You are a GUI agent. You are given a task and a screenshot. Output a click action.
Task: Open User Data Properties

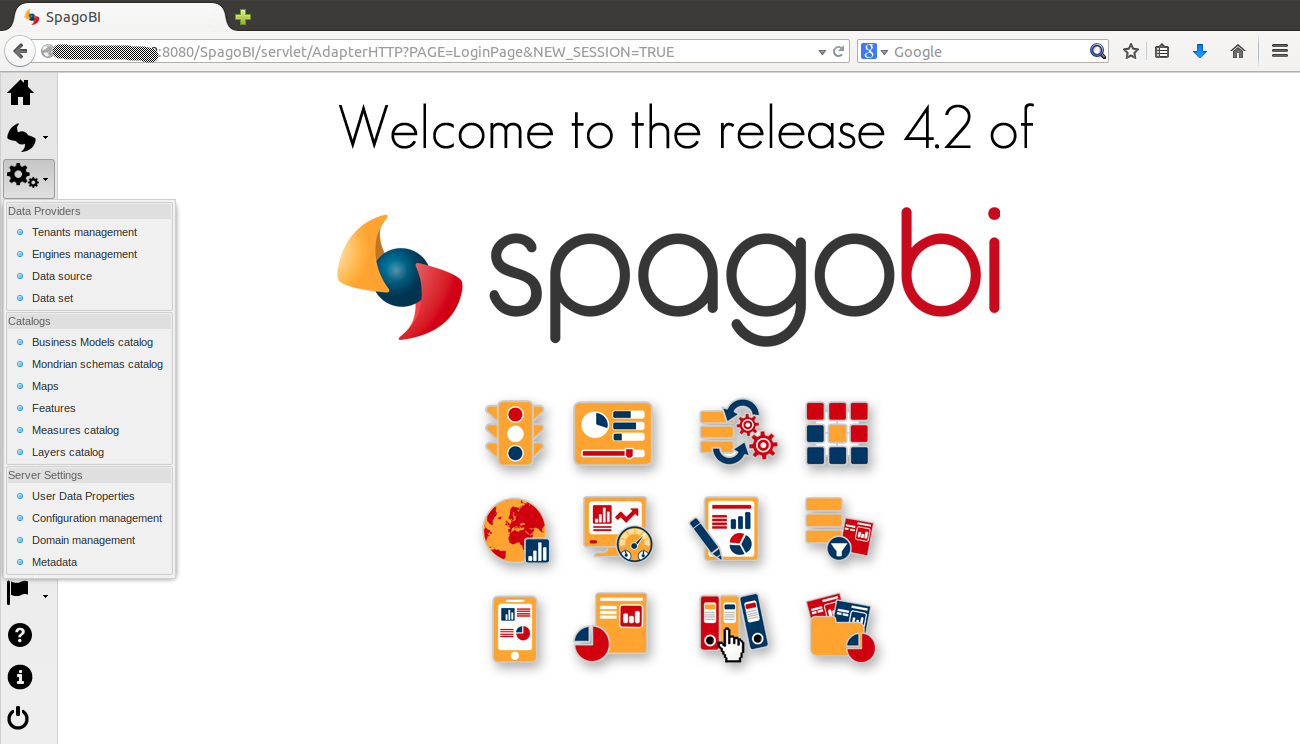coord(83,496)
